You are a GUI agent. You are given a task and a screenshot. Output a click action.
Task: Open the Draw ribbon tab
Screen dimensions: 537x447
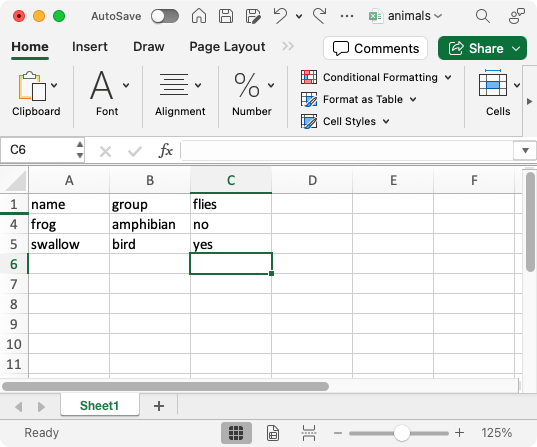pyautogui.click(x=149, y=47)
